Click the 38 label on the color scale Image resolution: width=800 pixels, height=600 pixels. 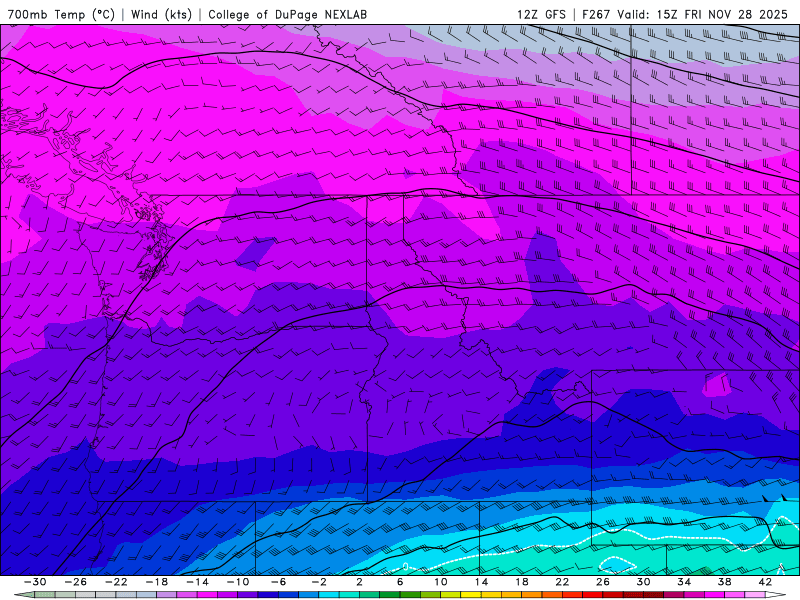724,582
